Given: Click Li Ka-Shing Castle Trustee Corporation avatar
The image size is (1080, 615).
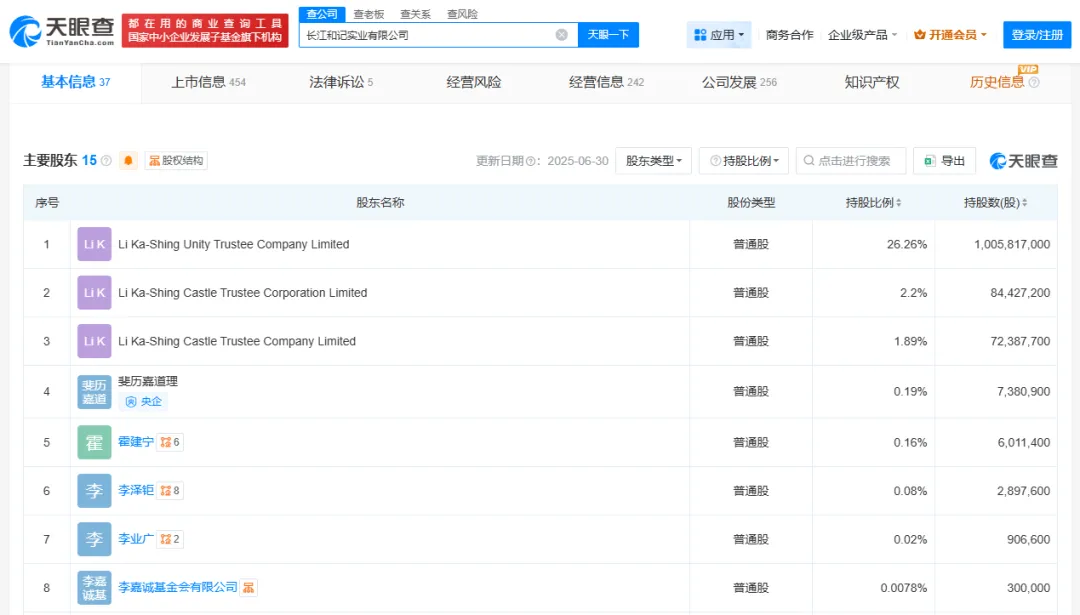Looking at the screenshot, I should click(94, 293).
